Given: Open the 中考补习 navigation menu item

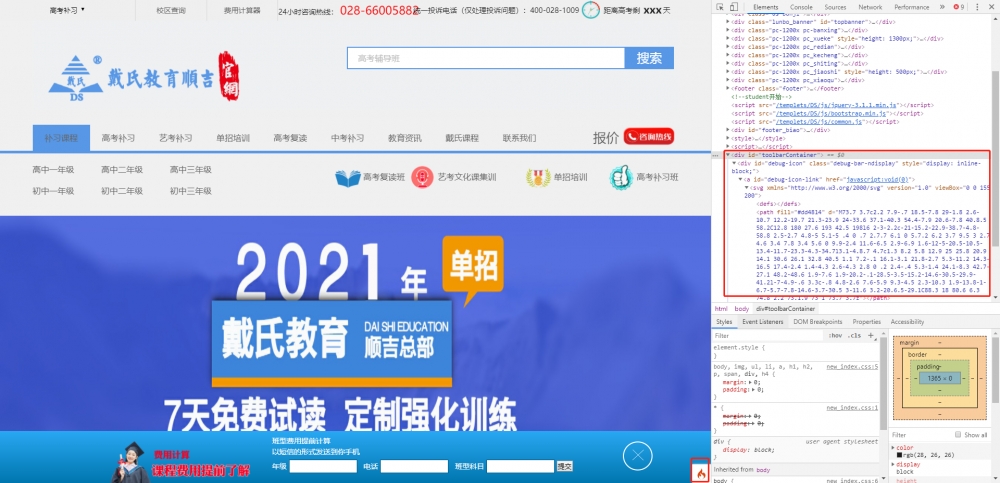Looking at the screenshot, I should (348, 138).
